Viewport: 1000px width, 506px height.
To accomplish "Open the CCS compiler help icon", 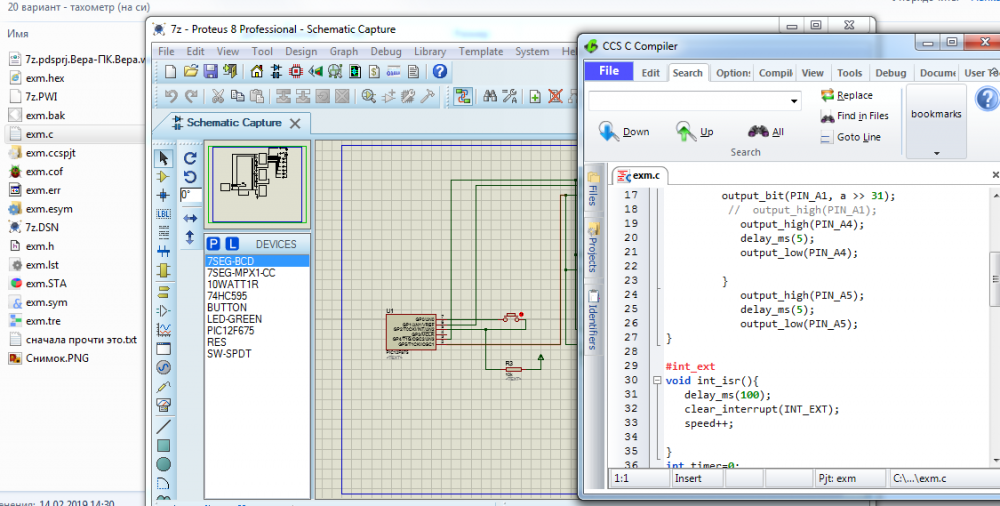I will pos(986,100).
